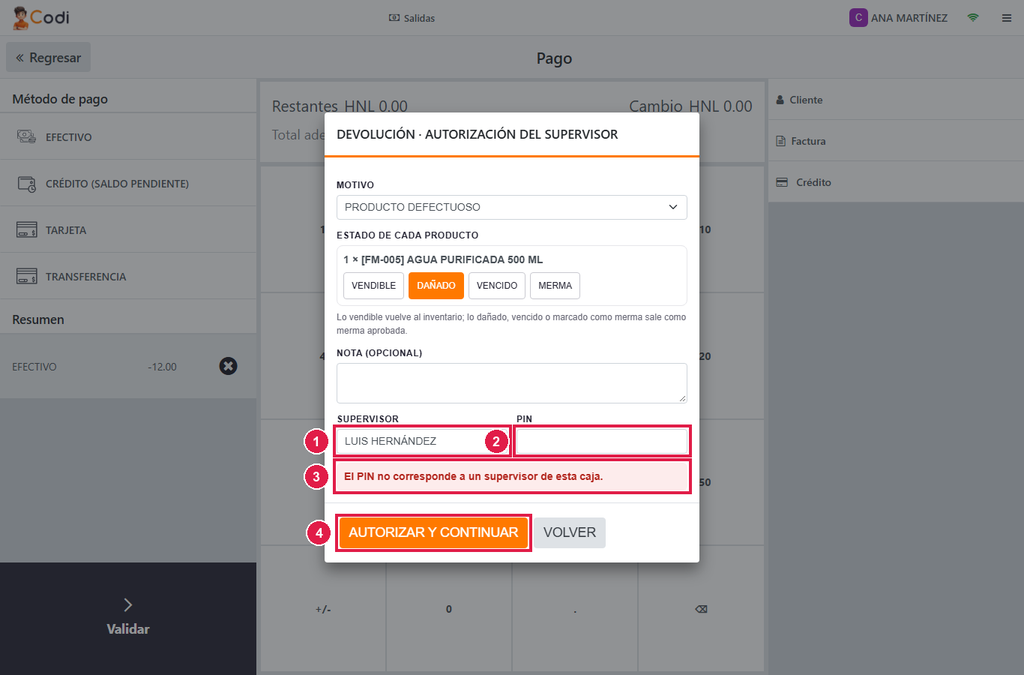Viewport: 1024px width, 675px height.
Task: Choose Merma as product state
Action: tap(555, 285)
